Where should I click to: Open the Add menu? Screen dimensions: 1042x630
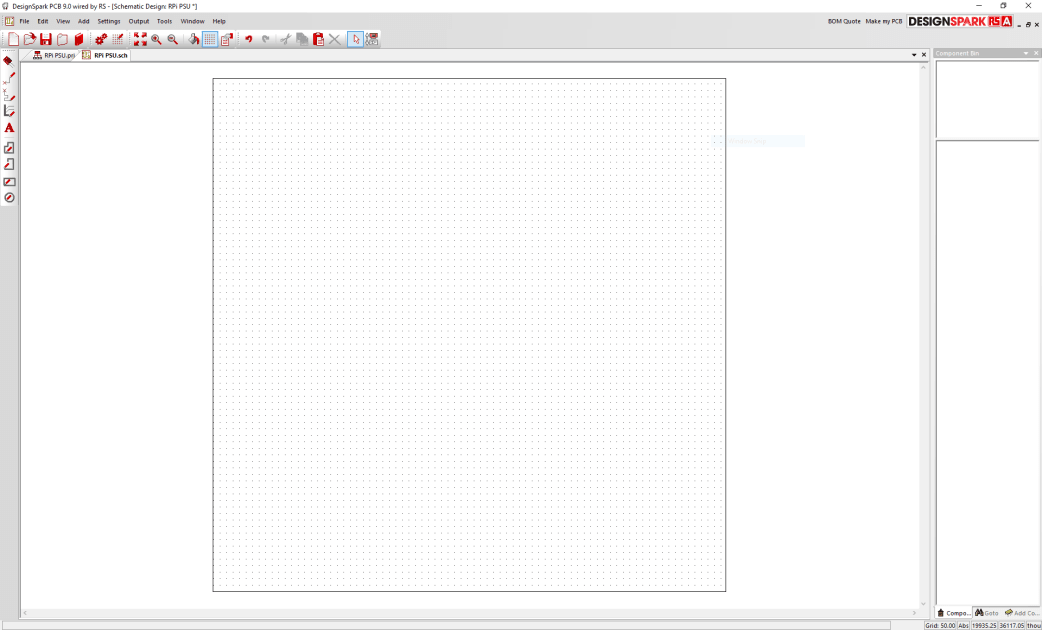tap(83, 21)
